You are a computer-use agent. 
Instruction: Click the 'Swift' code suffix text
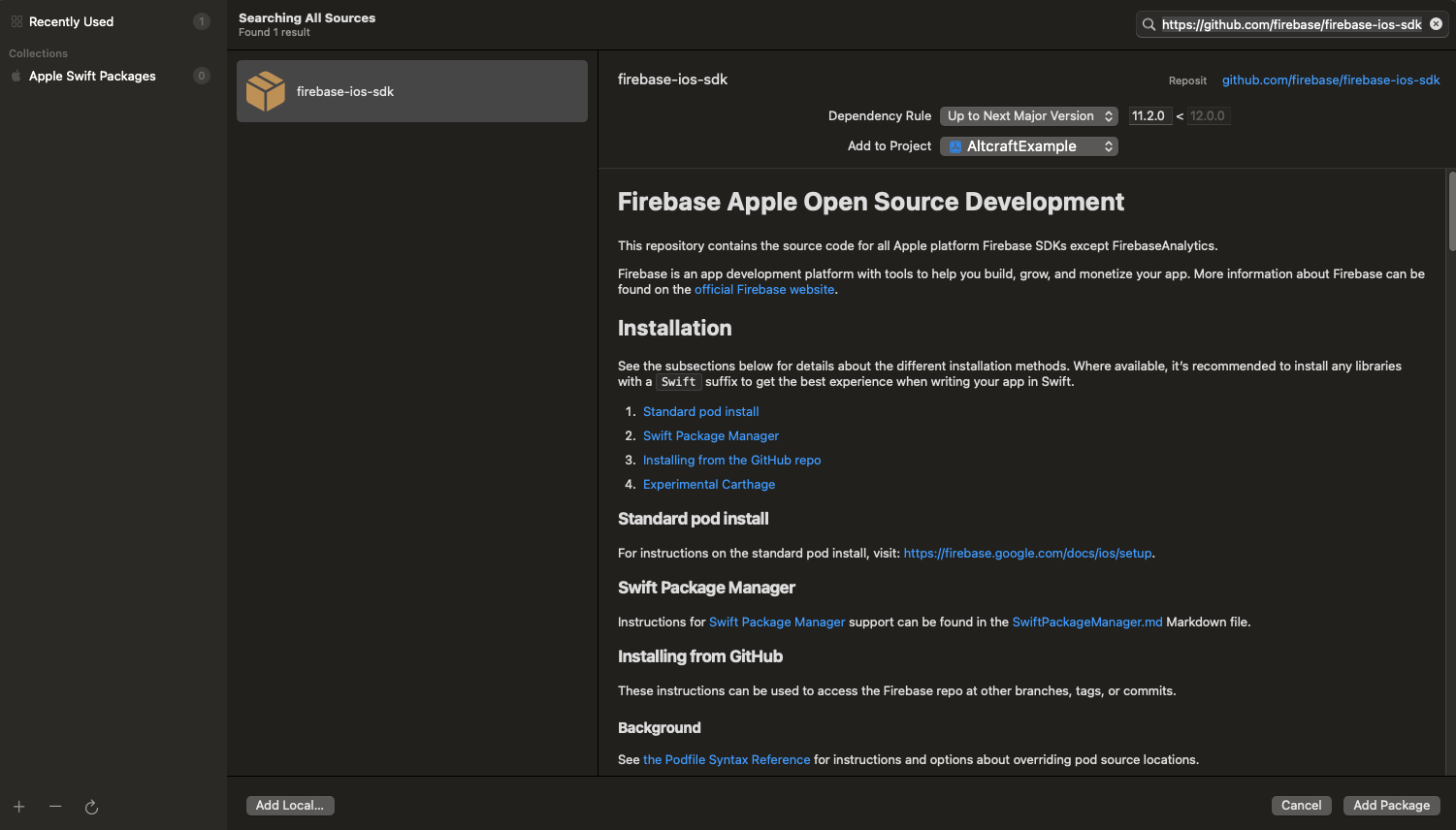pyautogui.click(x=678, y=382)
